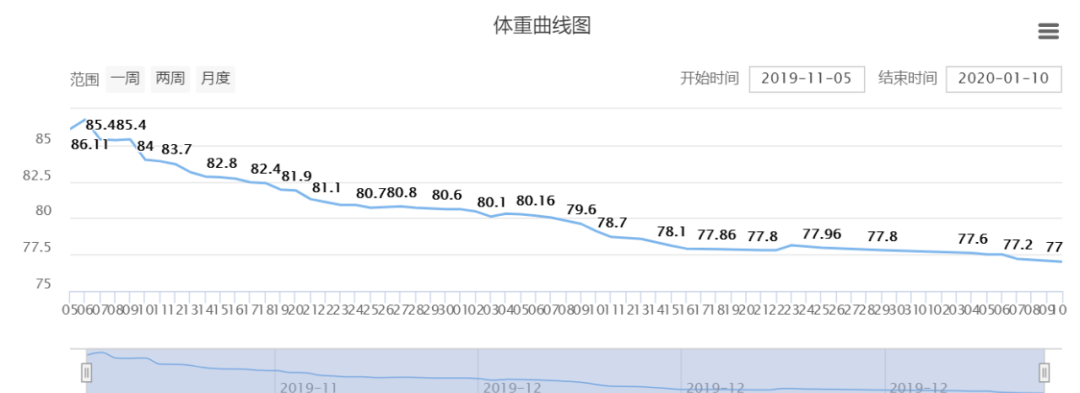Click the 86.11 data label
1080x393 pixels.
pyautogui.click(x=90, y=145)
